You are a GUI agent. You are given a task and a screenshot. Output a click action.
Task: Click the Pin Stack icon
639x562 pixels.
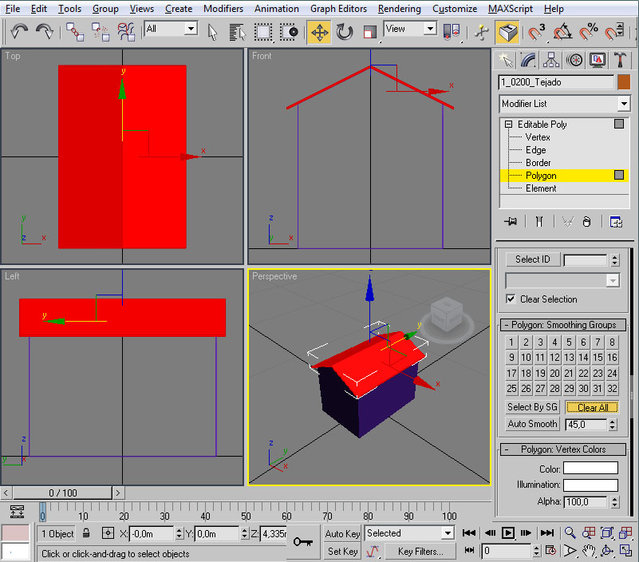[x=511, y=221]
